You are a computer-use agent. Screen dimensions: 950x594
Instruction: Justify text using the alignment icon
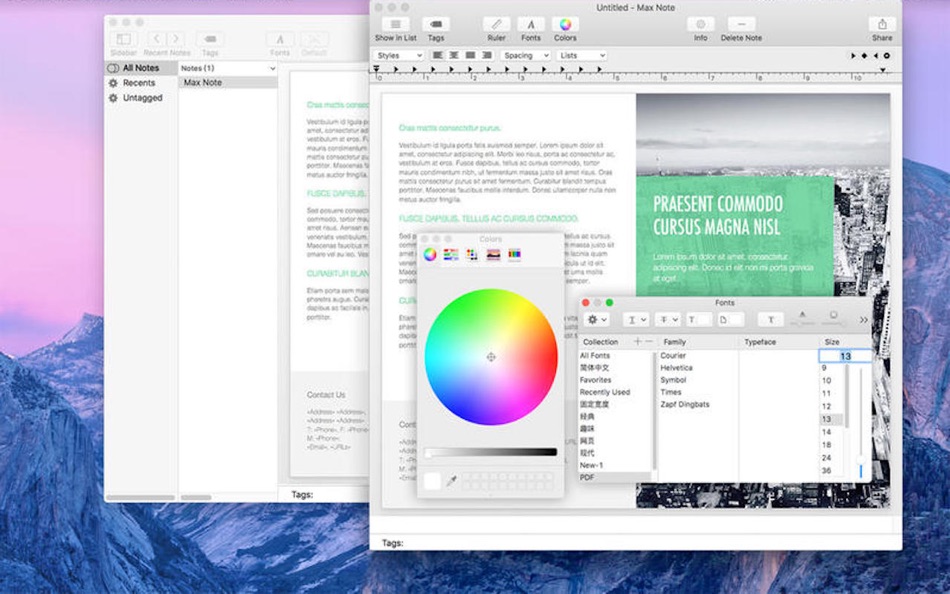pyautogui.click(x=470, y=55)
